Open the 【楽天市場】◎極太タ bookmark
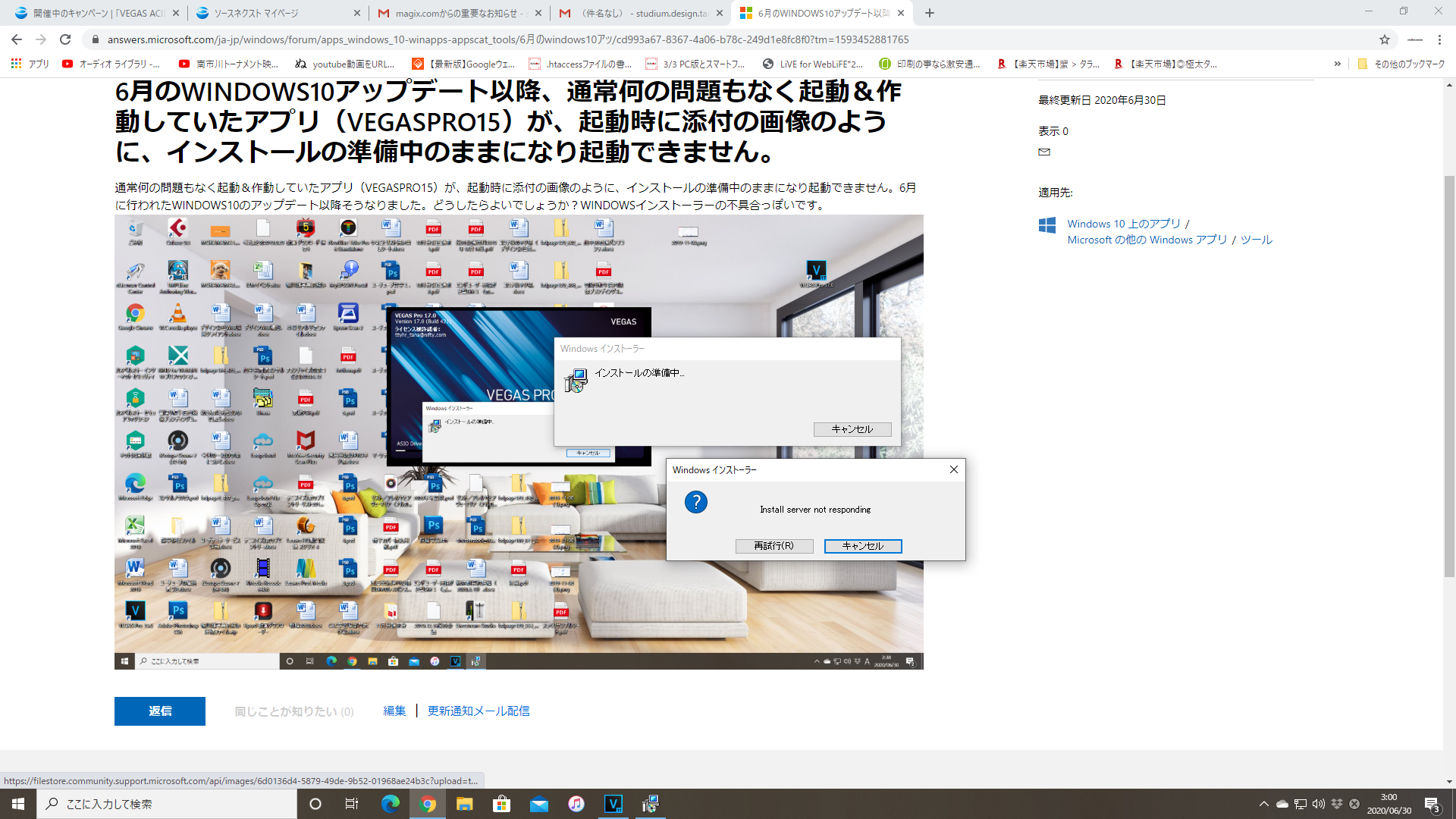1456x819 pixels. tap(1166, 64)
